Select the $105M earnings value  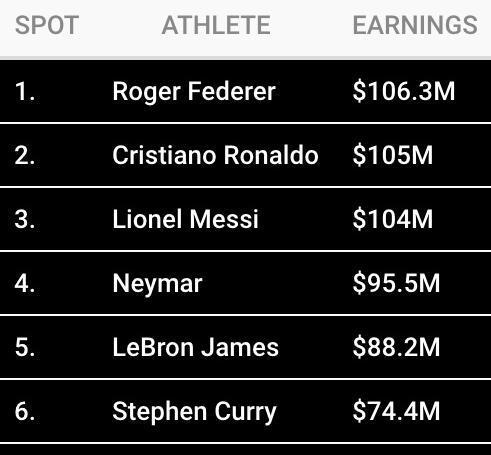pyautogui.click(x=393, y=155)
